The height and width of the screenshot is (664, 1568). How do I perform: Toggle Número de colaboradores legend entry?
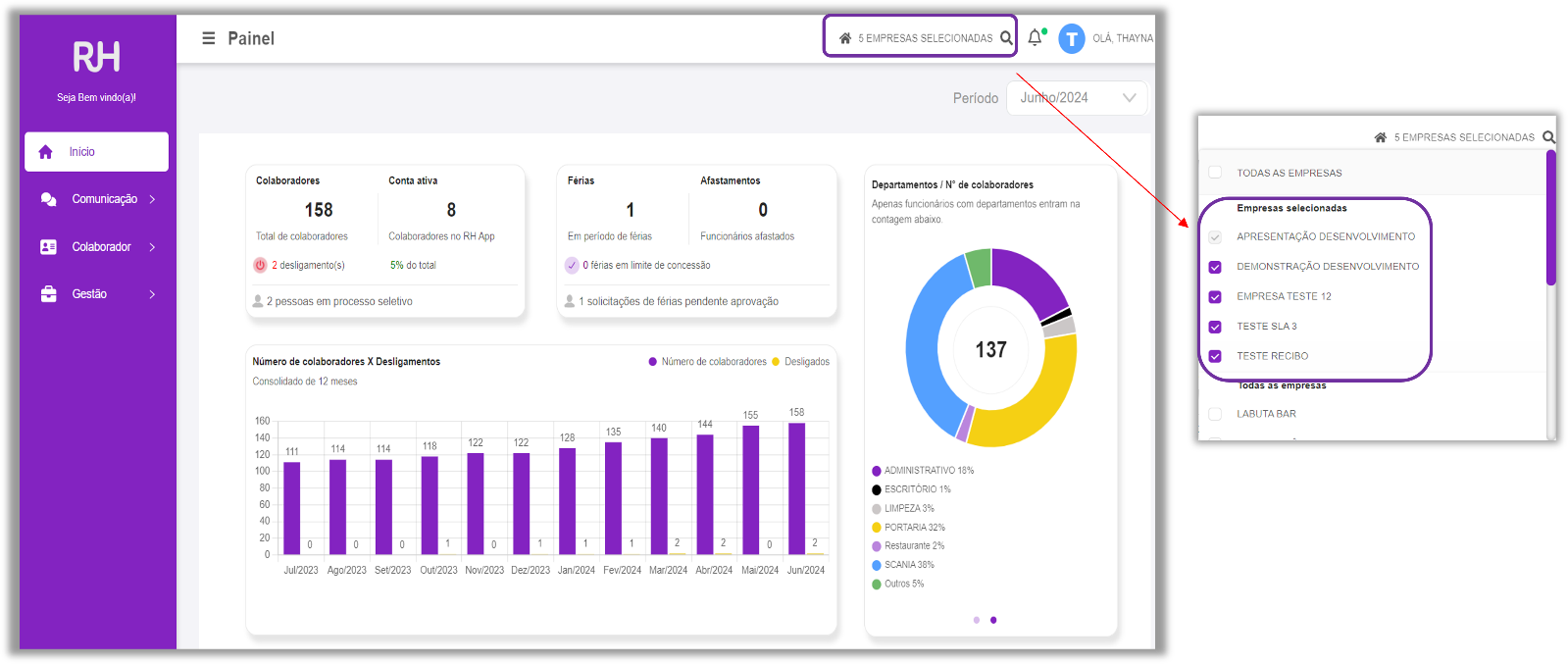(x=707, y=362)
